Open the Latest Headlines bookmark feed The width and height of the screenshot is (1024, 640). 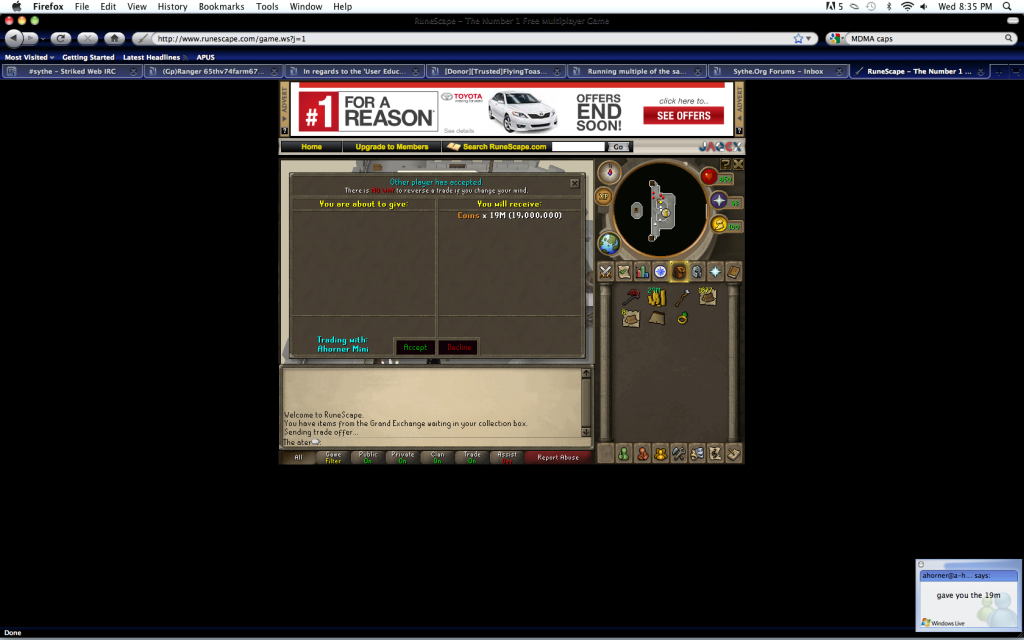[x=155, y=57]
